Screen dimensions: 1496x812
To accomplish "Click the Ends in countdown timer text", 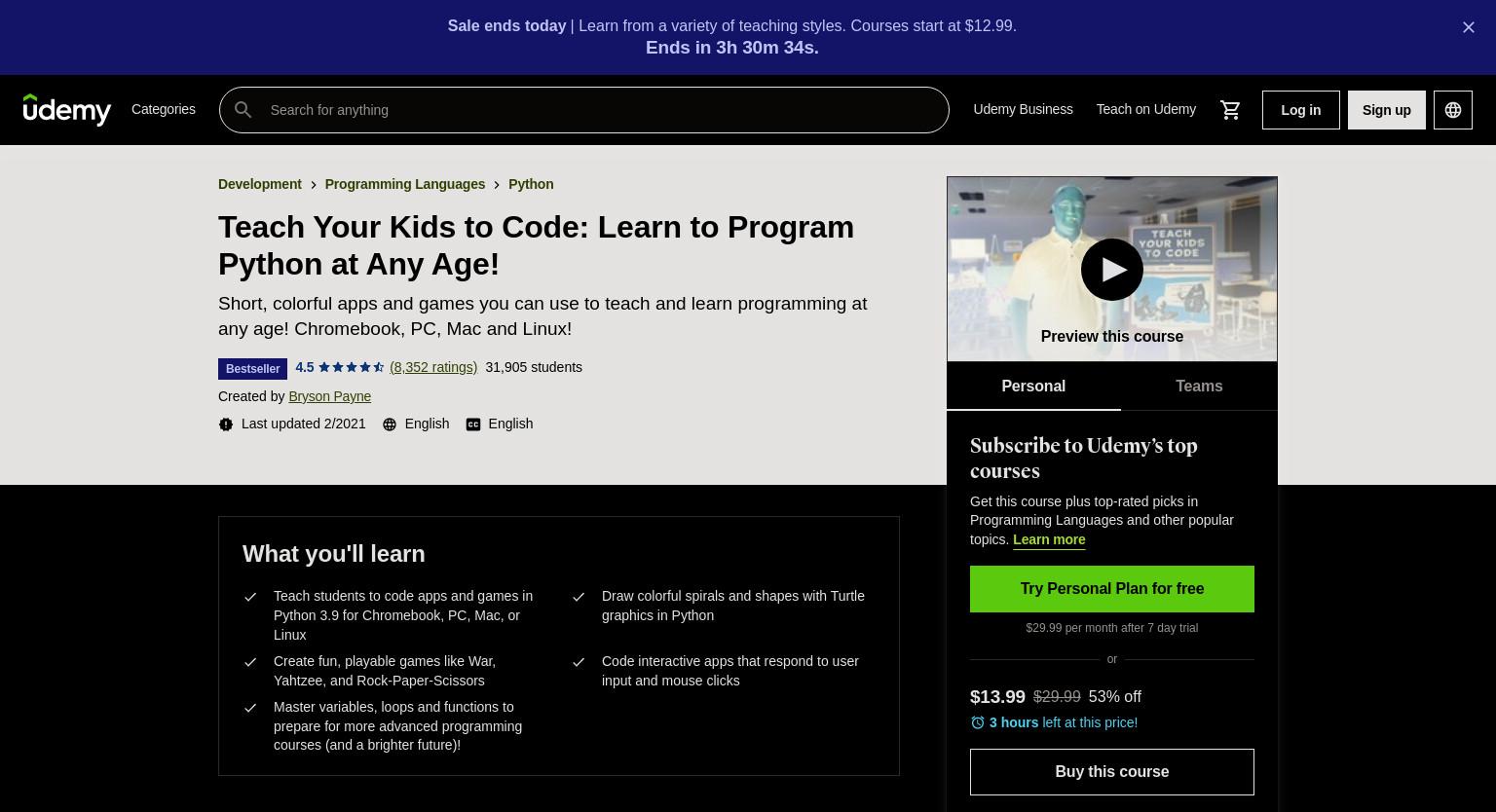I will point(732,48).
